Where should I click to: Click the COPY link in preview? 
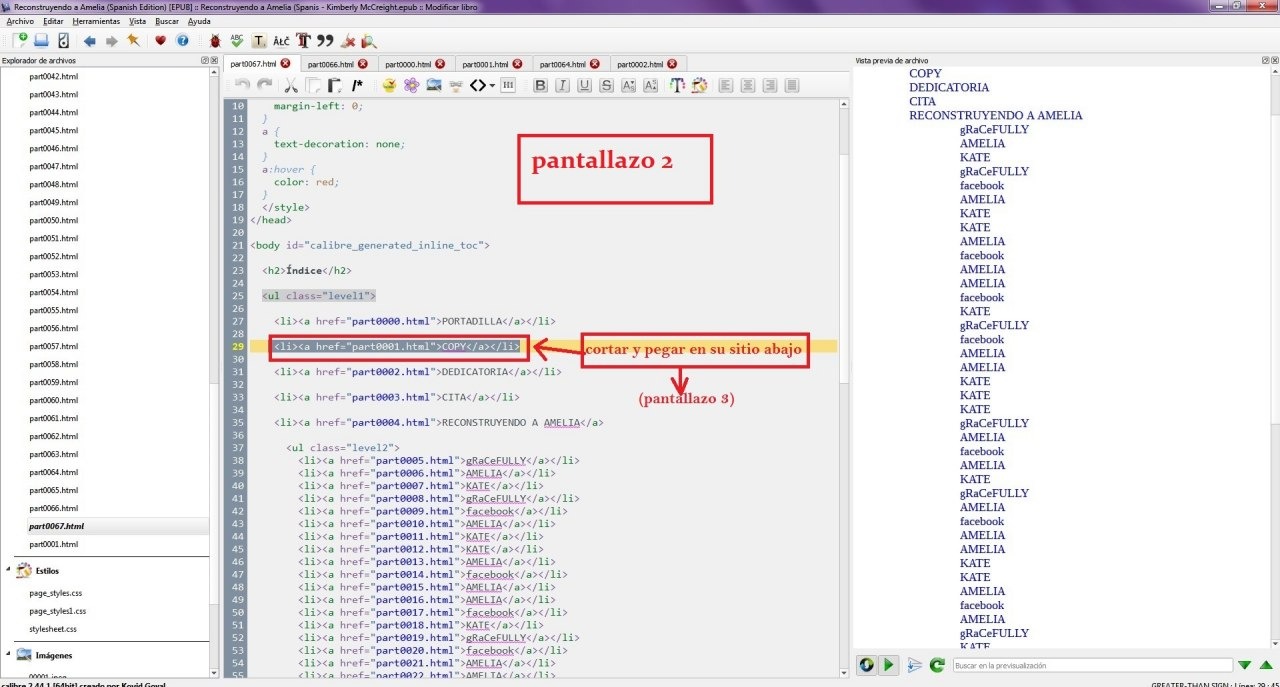(x=925, y=73)
